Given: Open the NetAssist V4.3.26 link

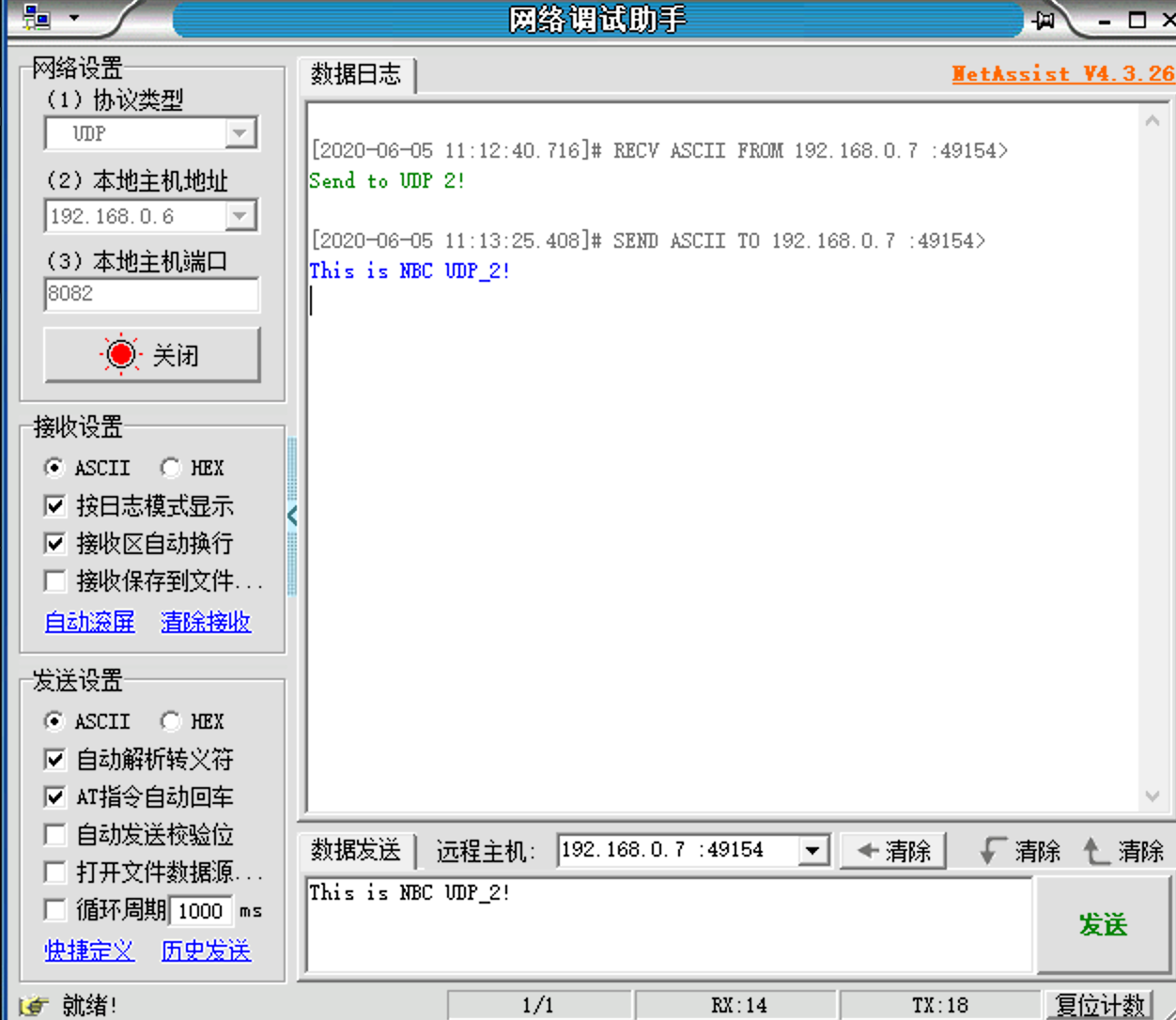Looking at the screenshot, I should pos(1060,73).
